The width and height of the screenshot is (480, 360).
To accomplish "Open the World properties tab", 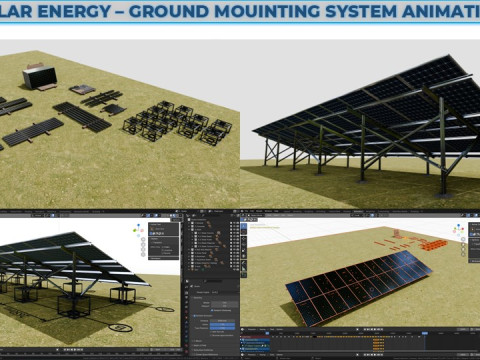I will tap(186, 312).
